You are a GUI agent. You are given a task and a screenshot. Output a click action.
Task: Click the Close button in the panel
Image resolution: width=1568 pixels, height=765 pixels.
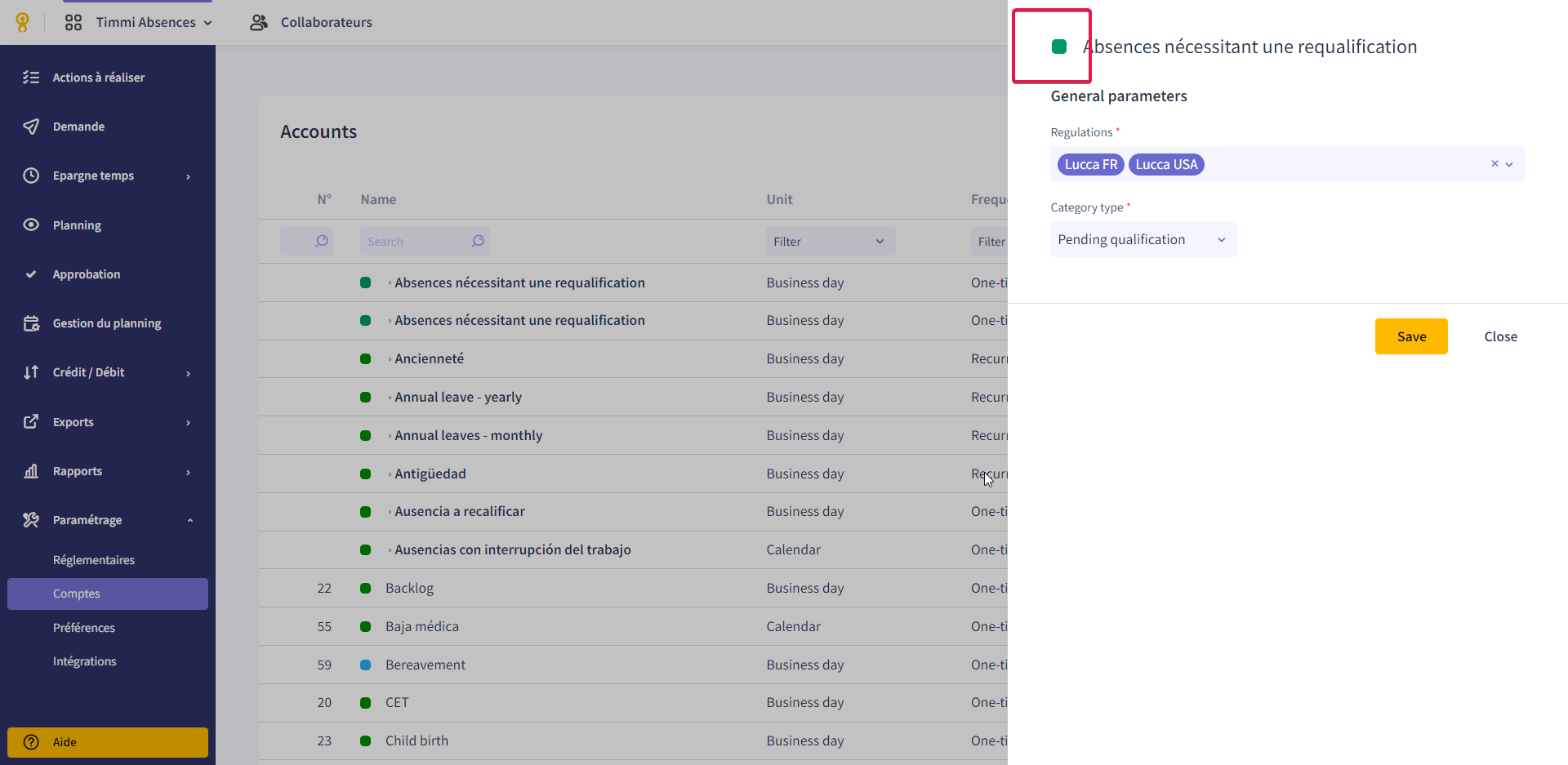pyautogui.click(x=1500, y=336)
